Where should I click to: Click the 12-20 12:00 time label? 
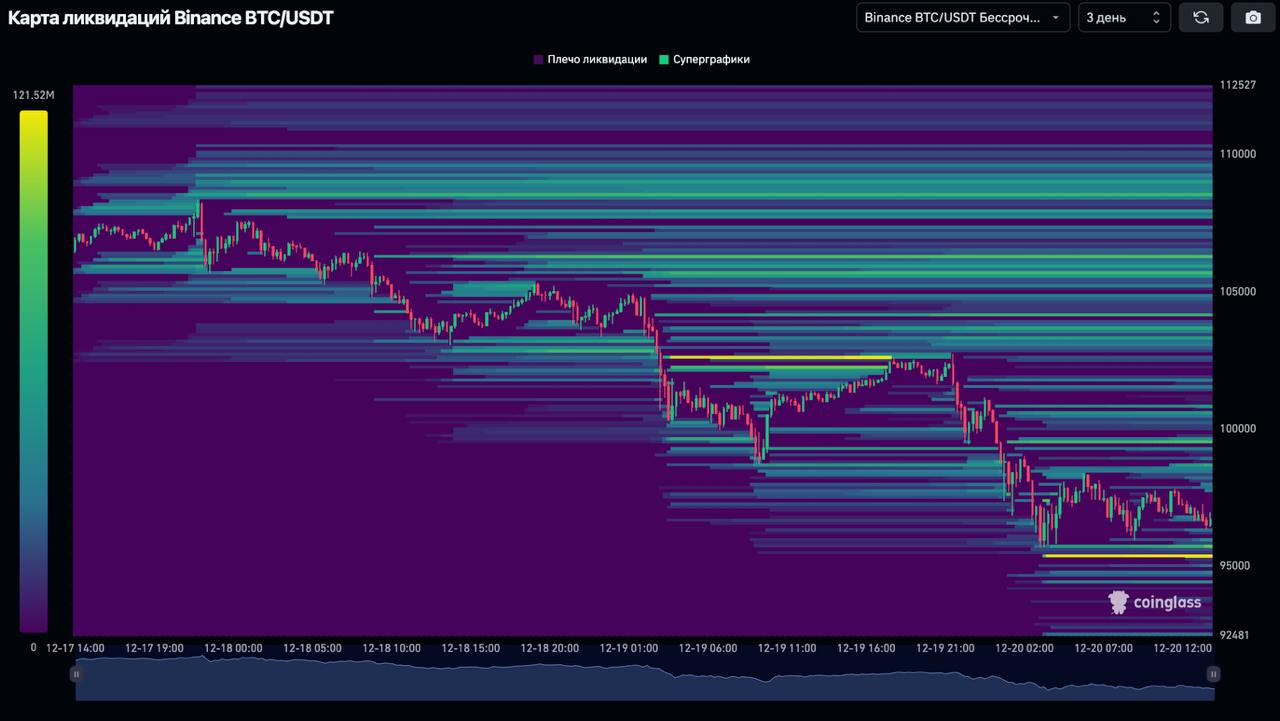pos(1183,648)
